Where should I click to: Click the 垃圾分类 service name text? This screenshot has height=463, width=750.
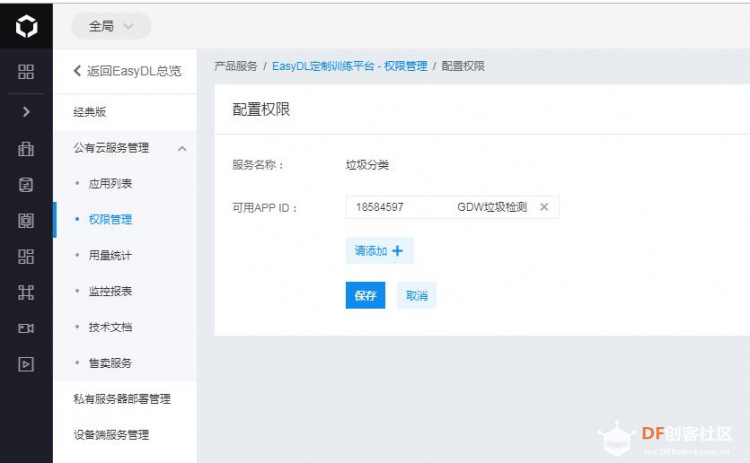pyautogui.click(x=367, y=165)
